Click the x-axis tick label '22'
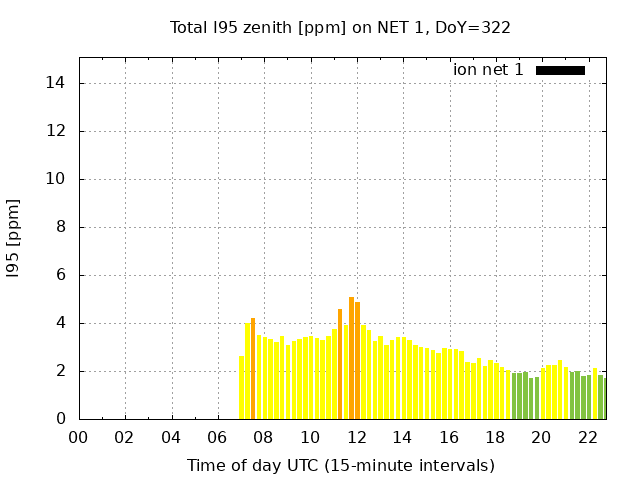640x480 pixels. click(588, 437)
